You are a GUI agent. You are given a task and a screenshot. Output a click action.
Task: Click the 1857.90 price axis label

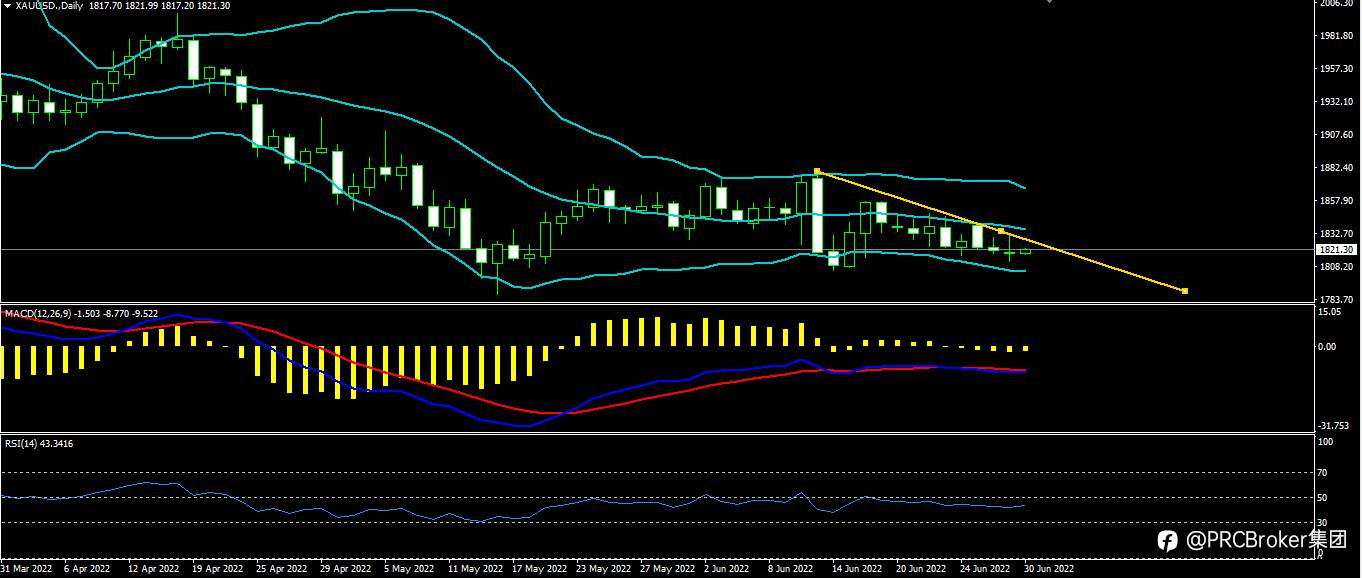pyautogui.click(x=1336, y=201)
